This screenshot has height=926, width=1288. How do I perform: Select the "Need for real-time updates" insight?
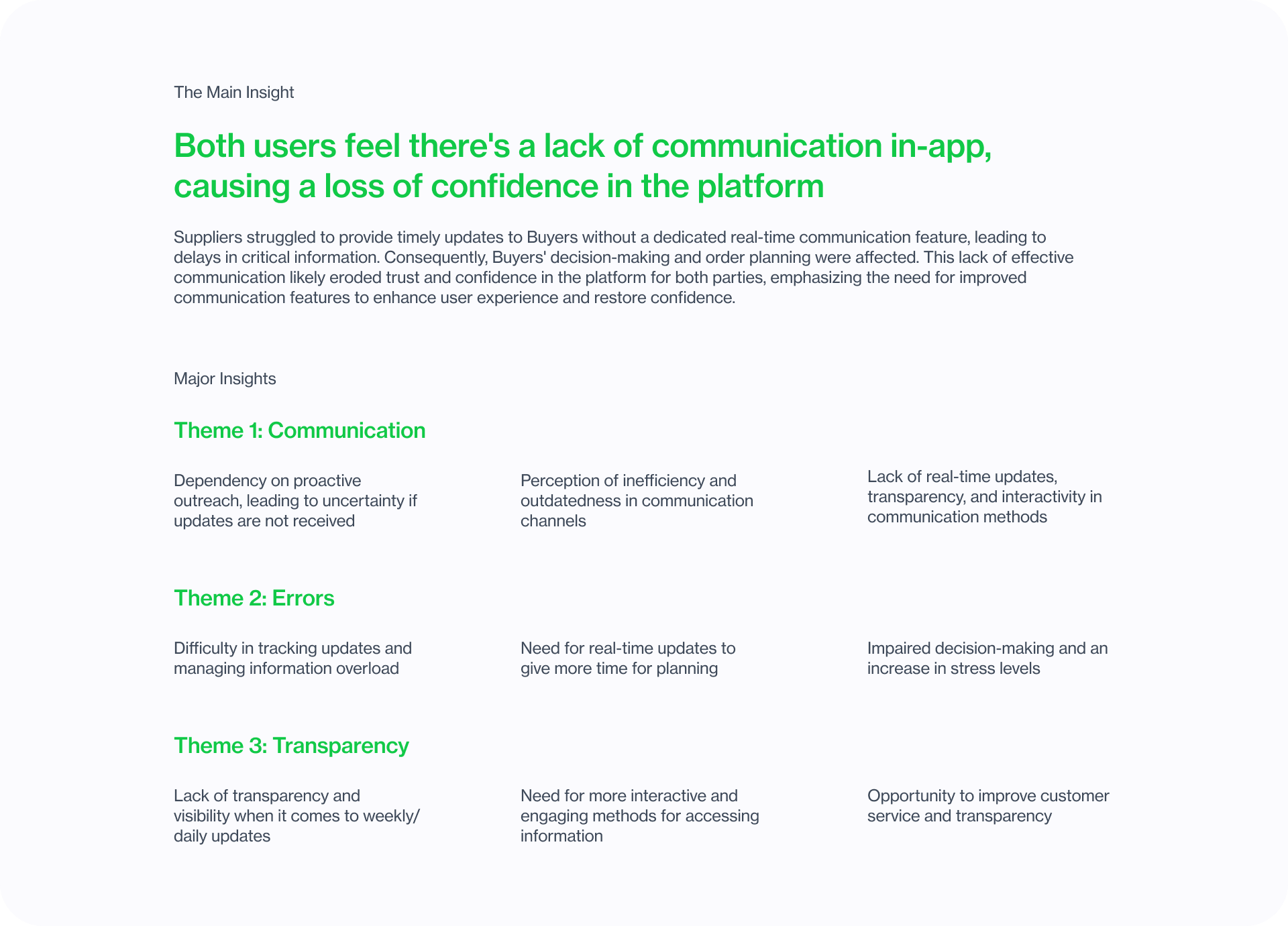click(628, 658)
